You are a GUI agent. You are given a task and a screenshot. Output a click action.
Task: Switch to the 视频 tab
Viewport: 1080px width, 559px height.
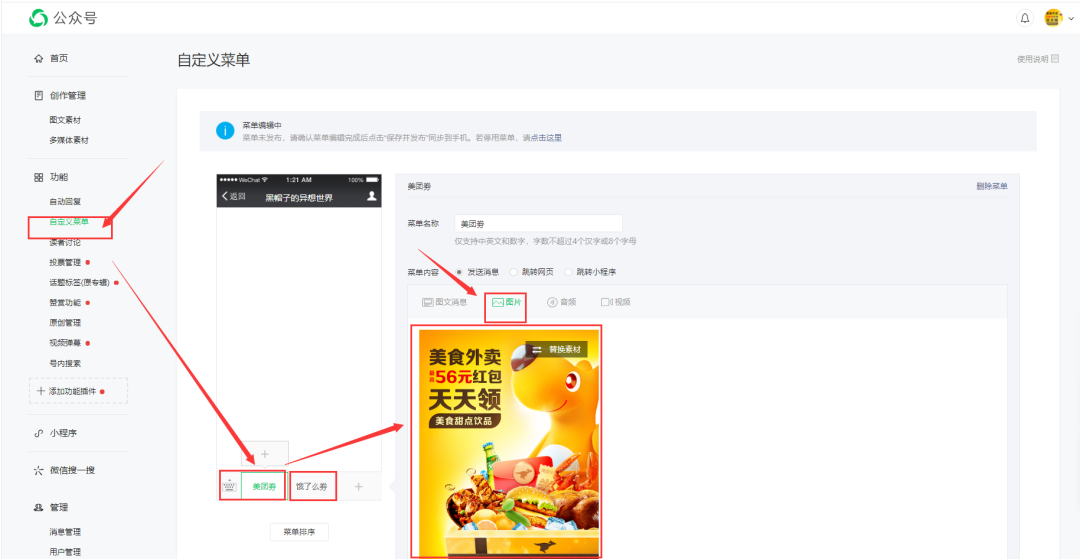click(x=616, y=302)
